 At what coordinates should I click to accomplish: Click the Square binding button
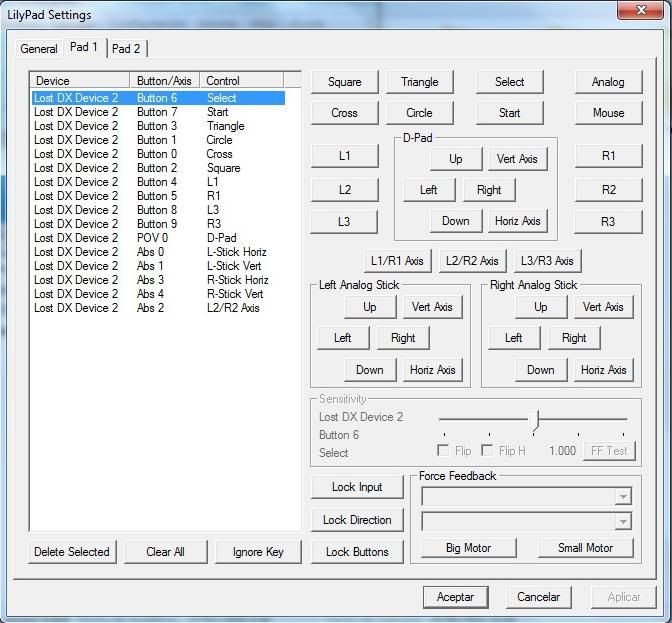[x=345, y=82]
